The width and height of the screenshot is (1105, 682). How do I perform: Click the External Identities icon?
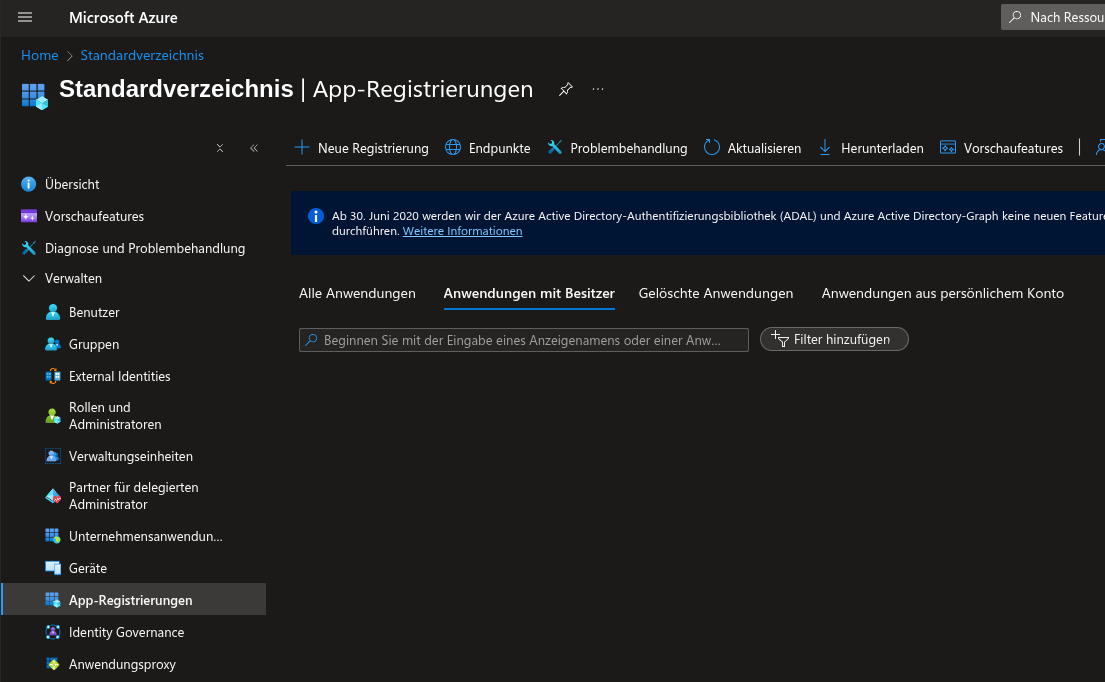(53, 376)
